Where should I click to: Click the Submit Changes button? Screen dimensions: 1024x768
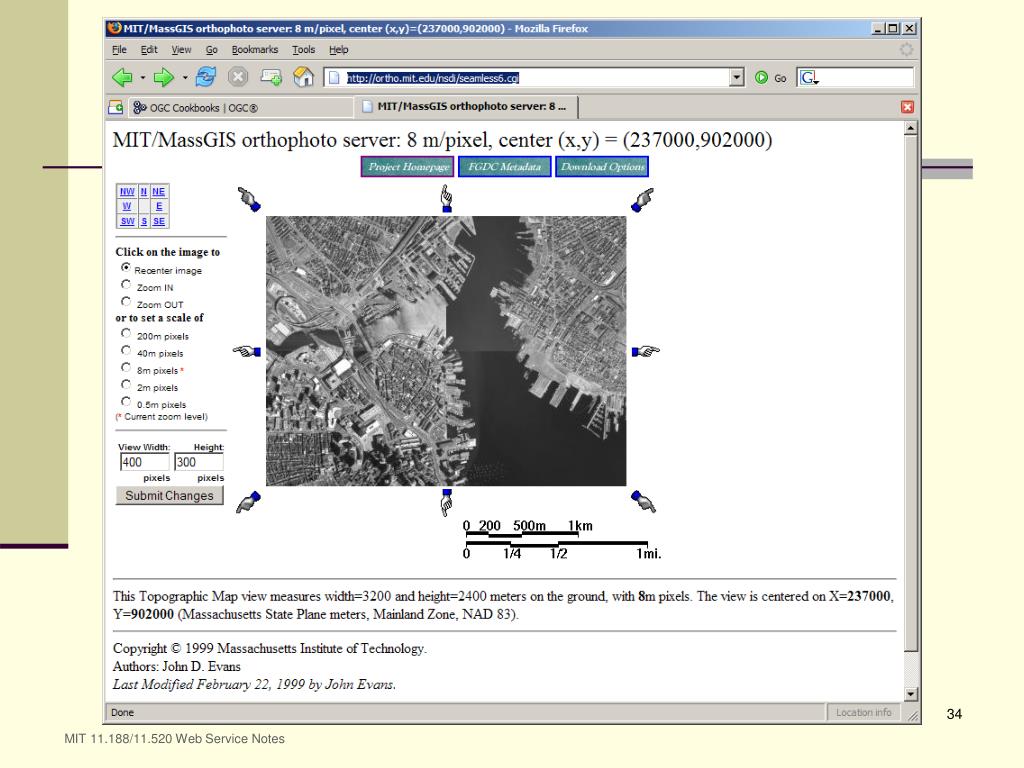click(169, 496)
